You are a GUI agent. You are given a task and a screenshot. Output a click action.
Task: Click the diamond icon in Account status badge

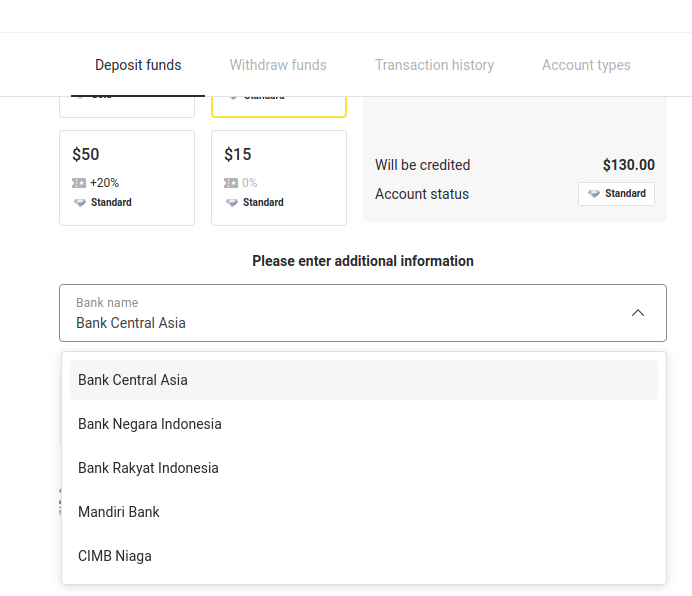pyautogui.click(x=594, y=194)
